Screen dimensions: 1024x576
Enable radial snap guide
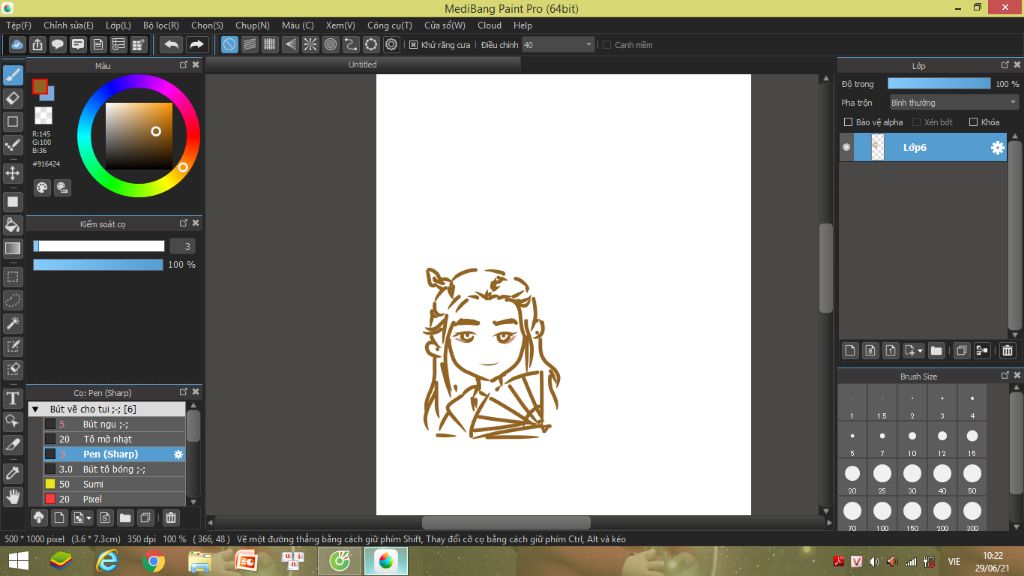point(310,44)
